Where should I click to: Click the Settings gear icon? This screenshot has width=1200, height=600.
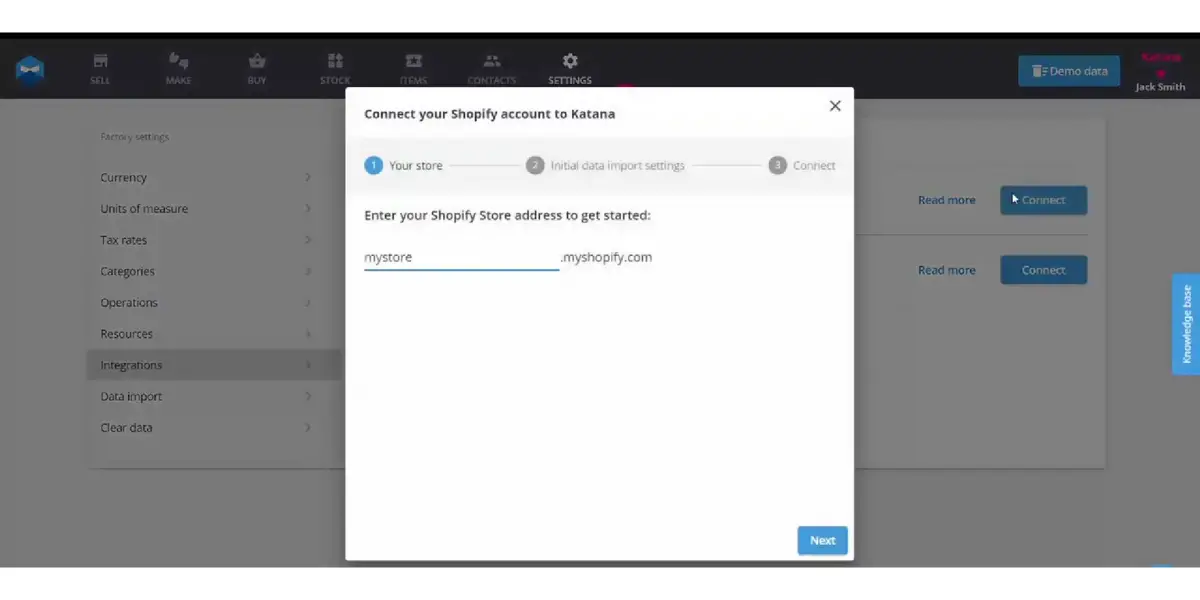coord(570,61)
